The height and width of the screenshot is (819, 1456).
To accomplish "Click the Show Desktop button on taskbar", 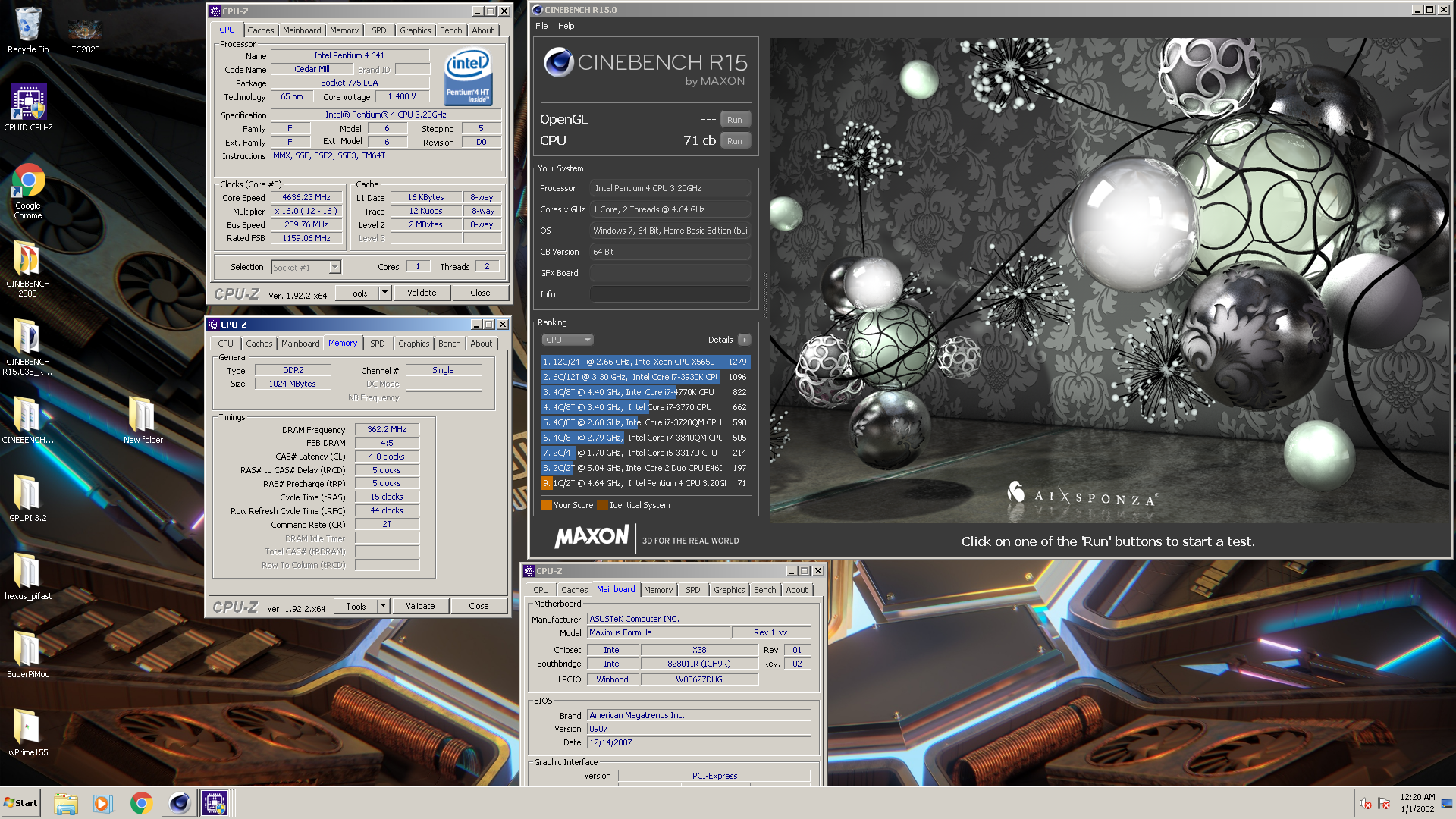I will (x=1448, y=803).
